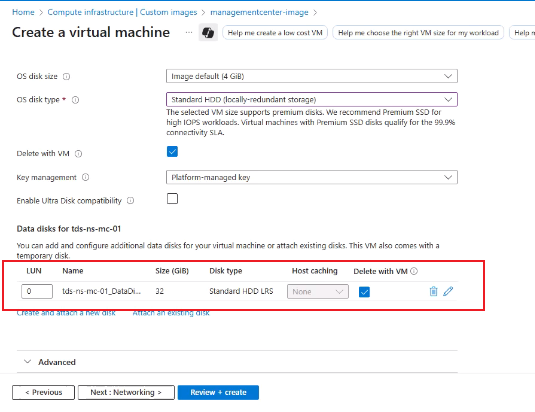Click the LUN input field
Screen dimensions: 535x412
coord(37,291)
